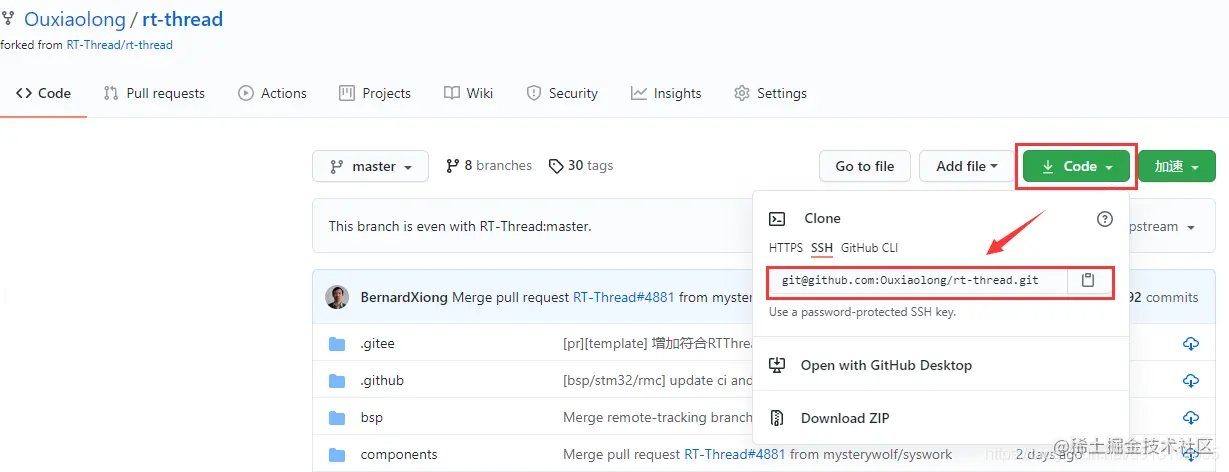Open repository Settings tab
Image resolution: width=1229 pixels, height=472 pixels.
coord(770,93)
